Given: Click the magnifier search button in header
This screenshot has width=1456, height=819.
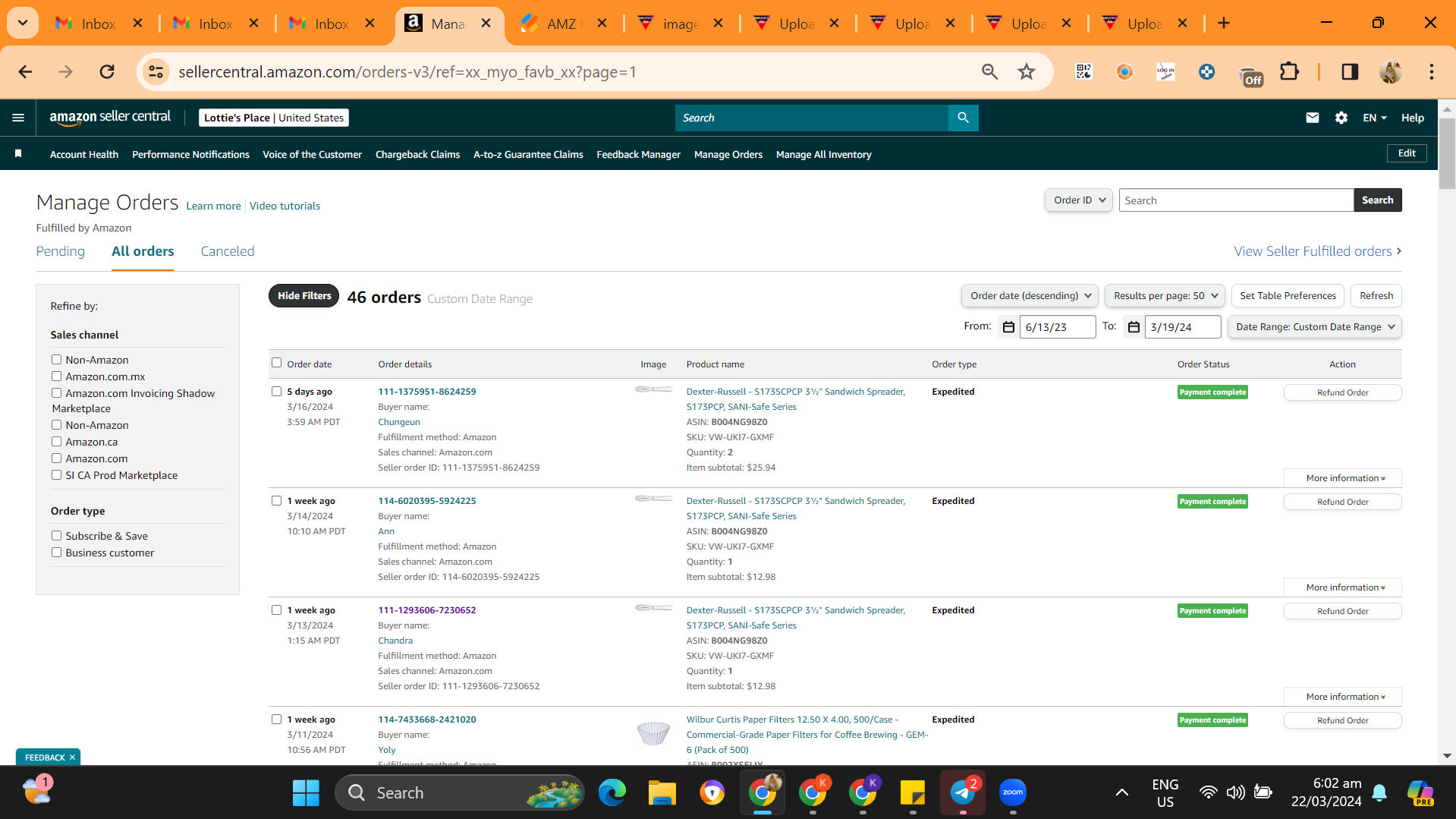Looking at the screenshot, I should pyautogui.click(x=963, y=118).
